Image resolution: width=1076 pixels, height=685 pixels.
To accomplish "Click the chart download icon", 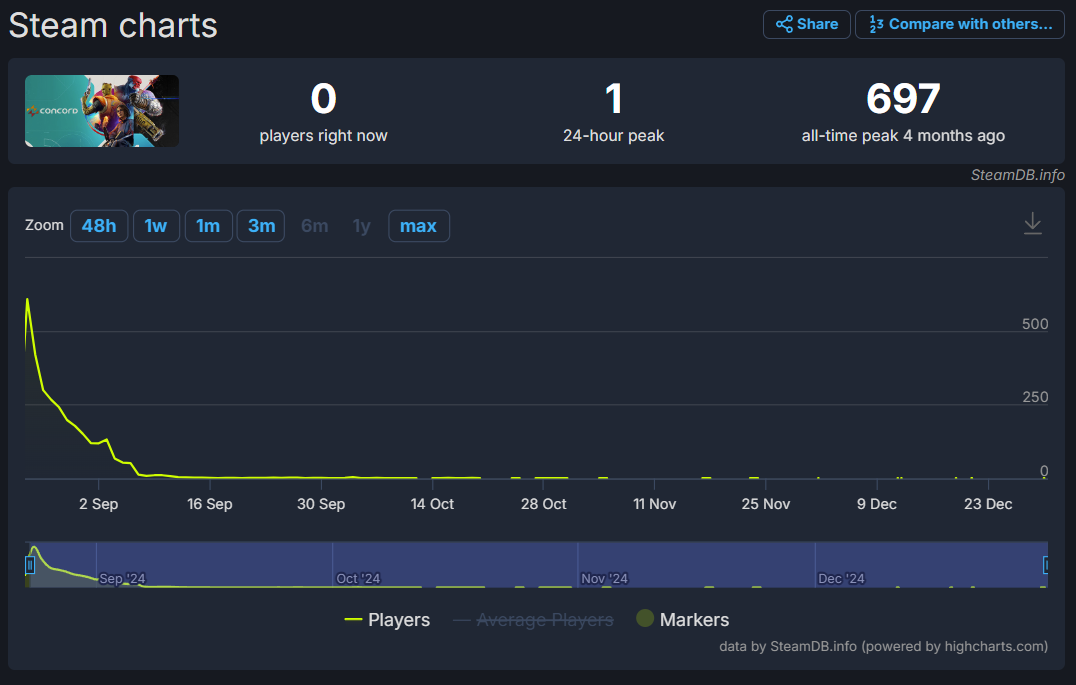I will (x=1033, y=224).
